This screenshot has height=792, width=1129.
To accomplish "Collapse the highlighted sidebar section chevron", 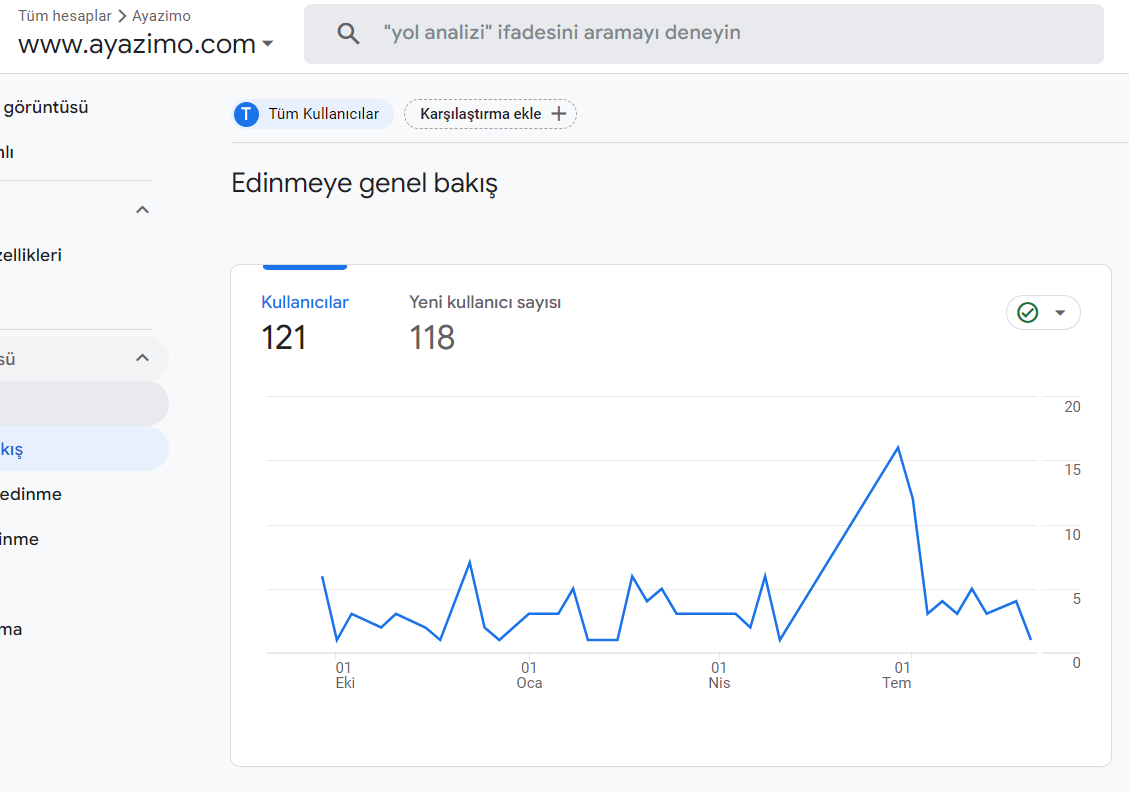I will [143, 358].
